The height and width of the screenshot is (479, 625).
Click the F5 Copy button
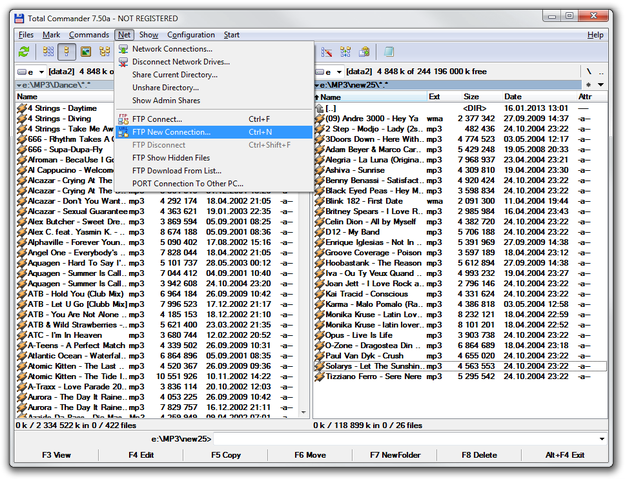[226, 455]
